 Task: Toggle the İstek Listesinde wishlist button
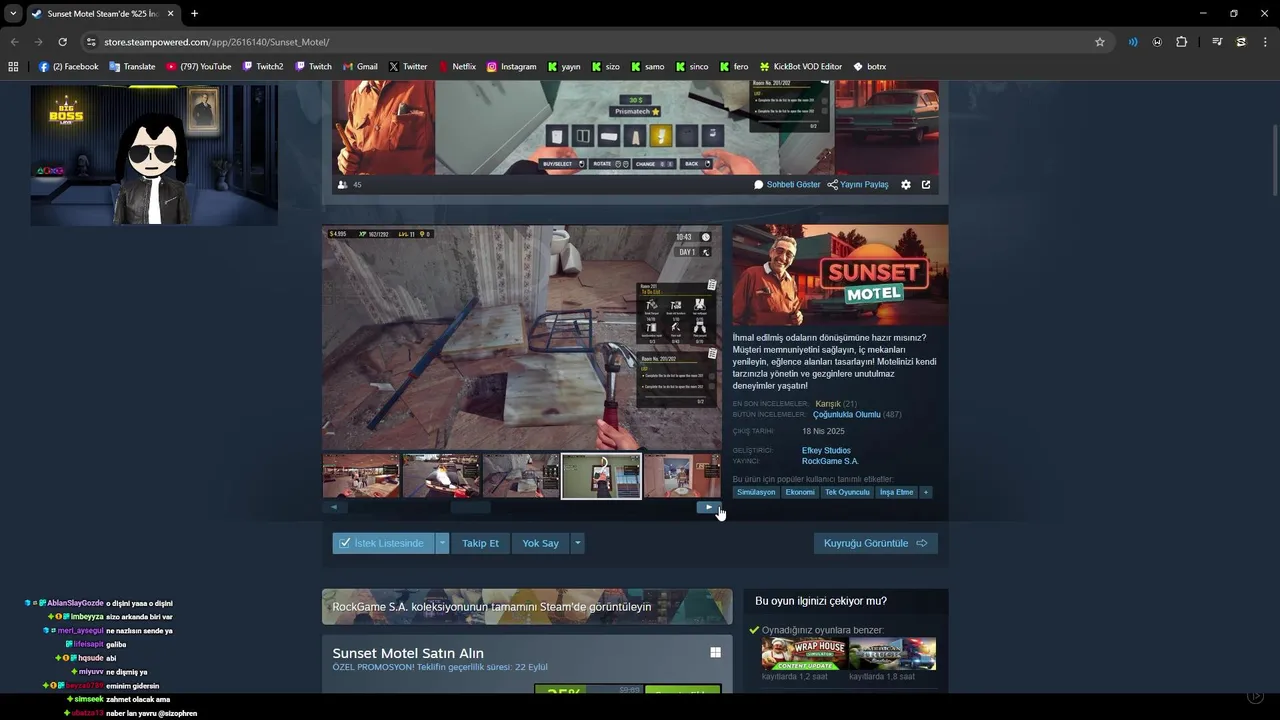click(383, 543)
